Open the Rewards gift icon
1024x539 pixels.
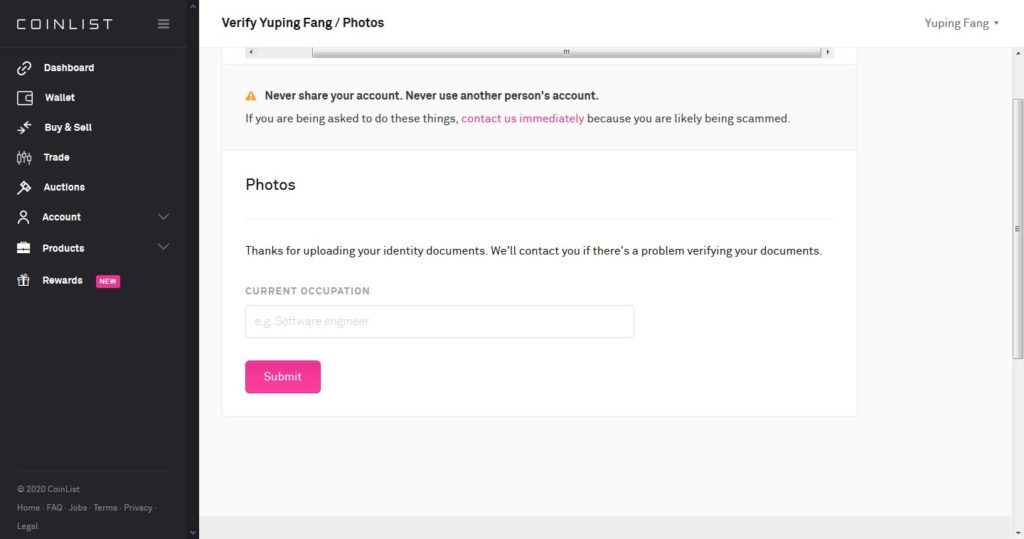point(24,280)
